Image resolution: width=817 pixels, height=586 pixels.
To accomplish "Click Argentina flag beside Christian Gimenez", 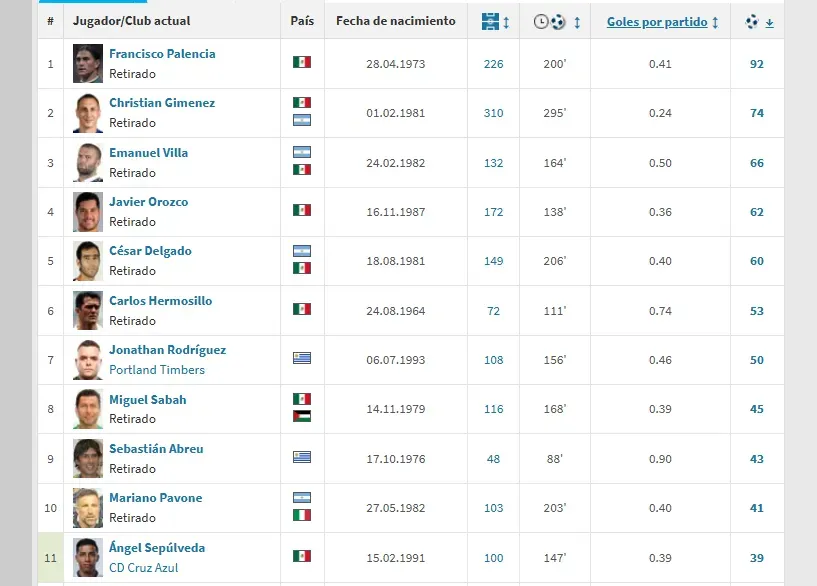I will (x=302, y=120).
